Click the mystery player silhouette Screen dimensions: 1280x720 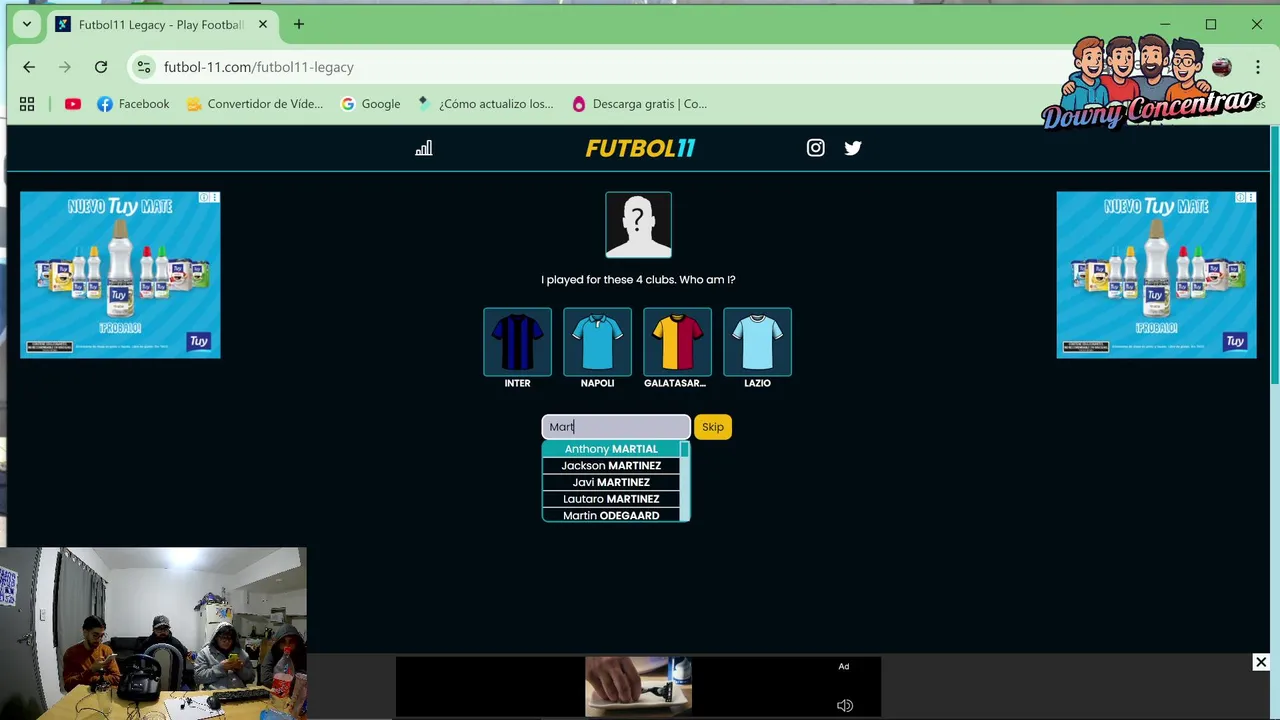(638, 225)
